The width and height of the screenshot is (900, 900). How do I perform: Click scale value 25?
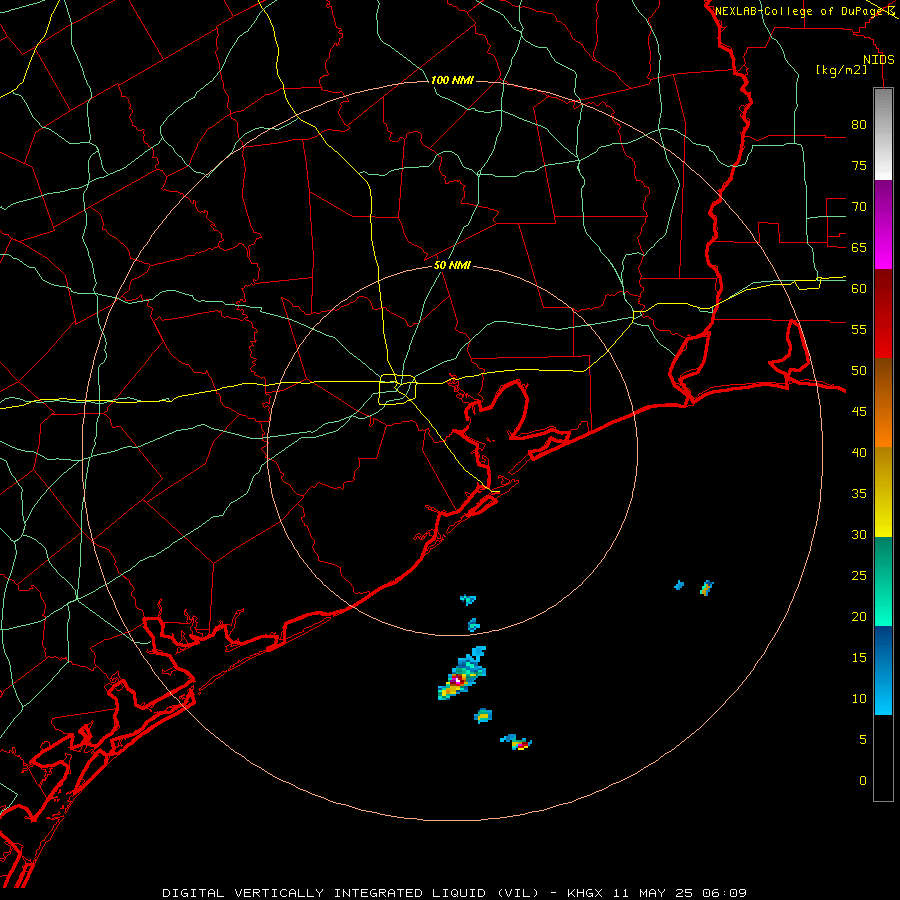pos(859,576)
